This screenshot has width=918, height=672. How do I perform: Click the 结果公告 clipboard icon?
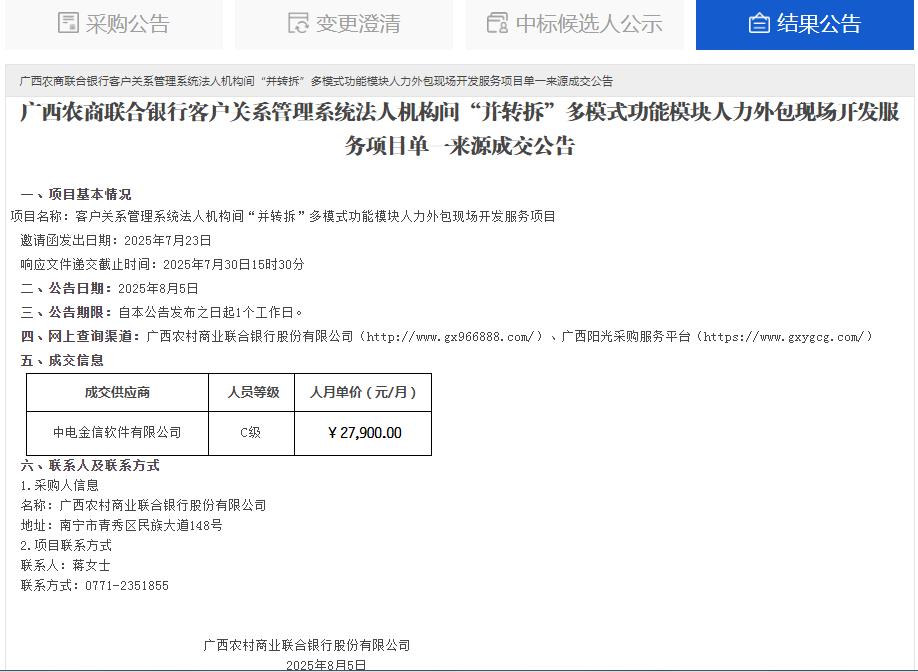759,23
